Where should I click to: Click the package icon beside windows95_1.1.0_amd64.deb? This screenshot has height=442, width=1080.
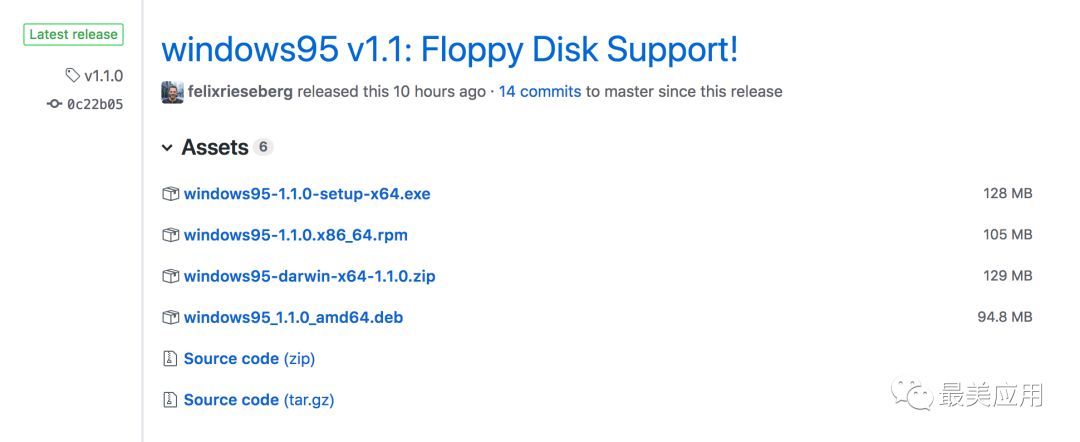pos(171,318)
